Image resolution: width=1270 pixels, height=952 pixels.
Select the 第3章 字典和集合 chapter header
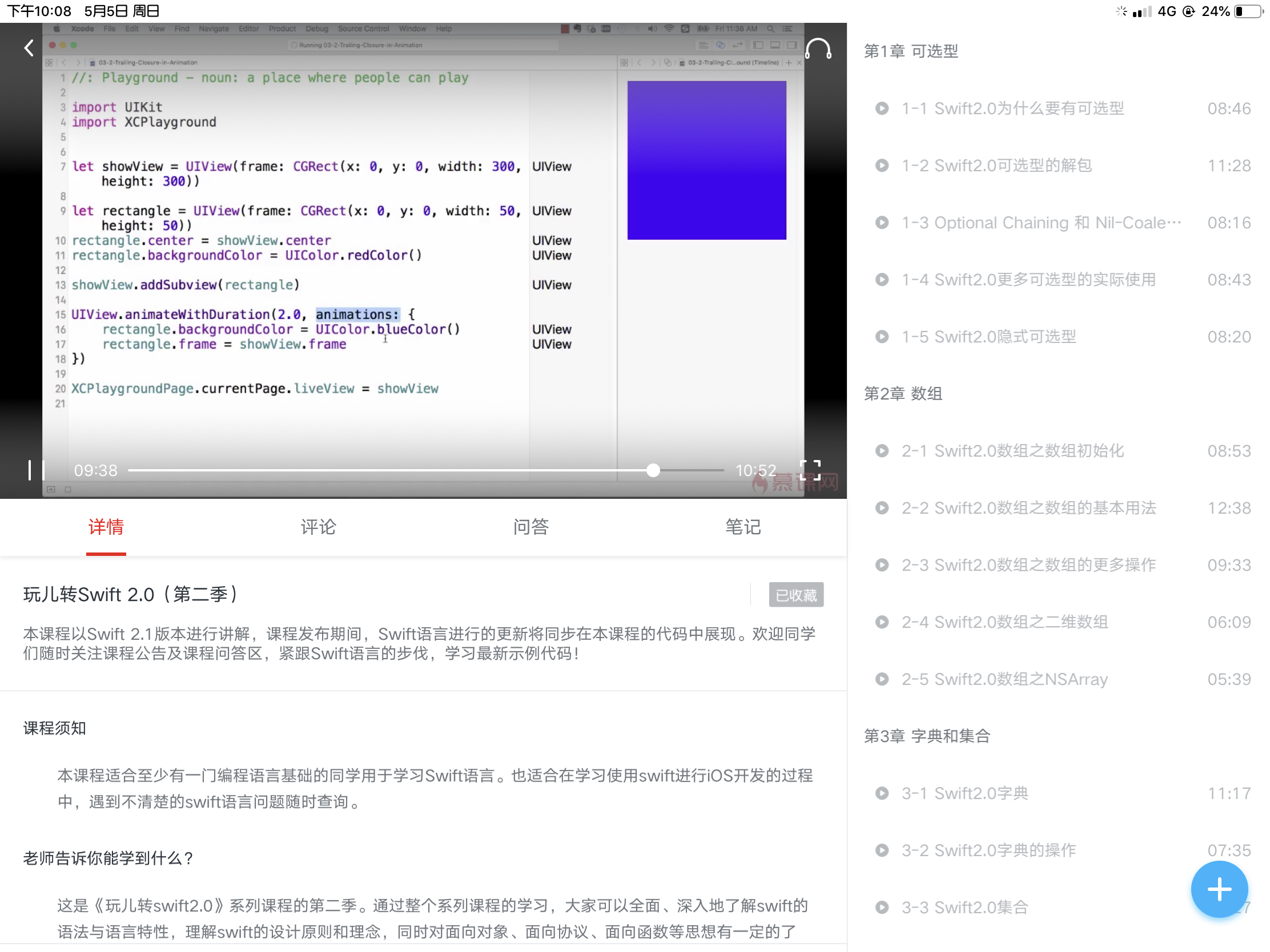pyautogui.click(x=927, y=736)
